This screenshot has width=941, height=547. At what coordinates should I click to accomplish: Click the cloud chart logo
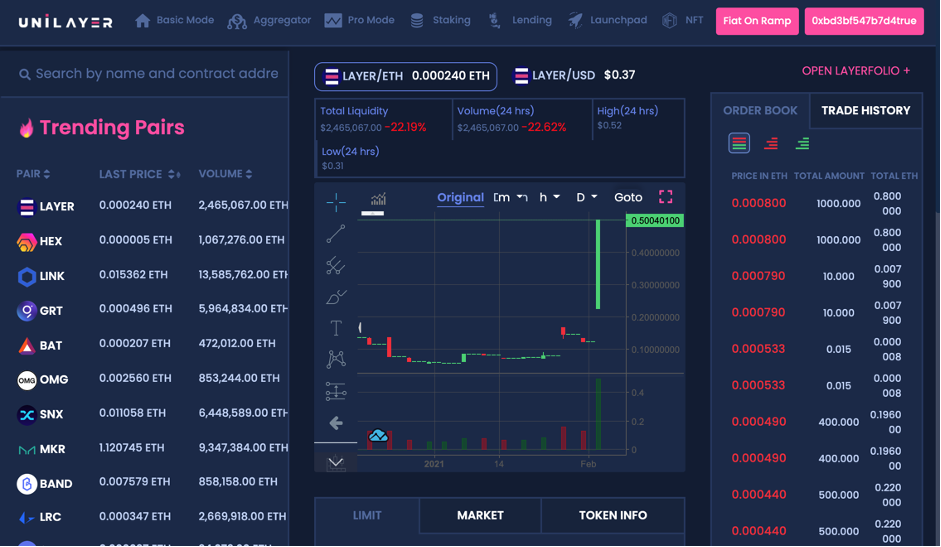(x=378, y=435)
